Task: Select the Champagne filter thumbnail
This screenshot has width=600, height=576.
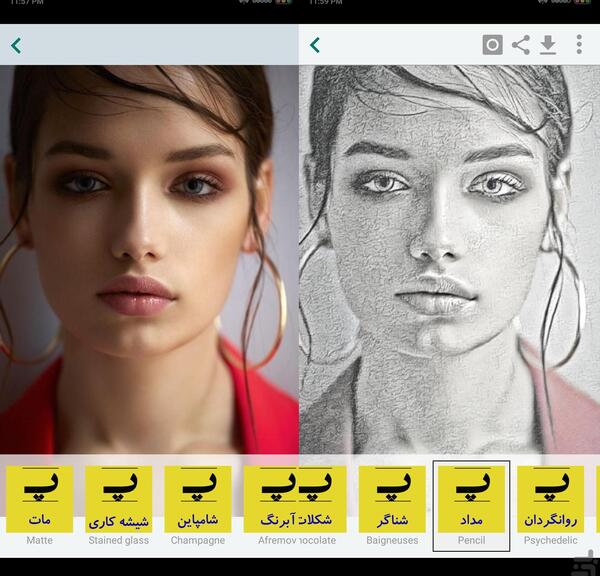Action: point(198,499)
